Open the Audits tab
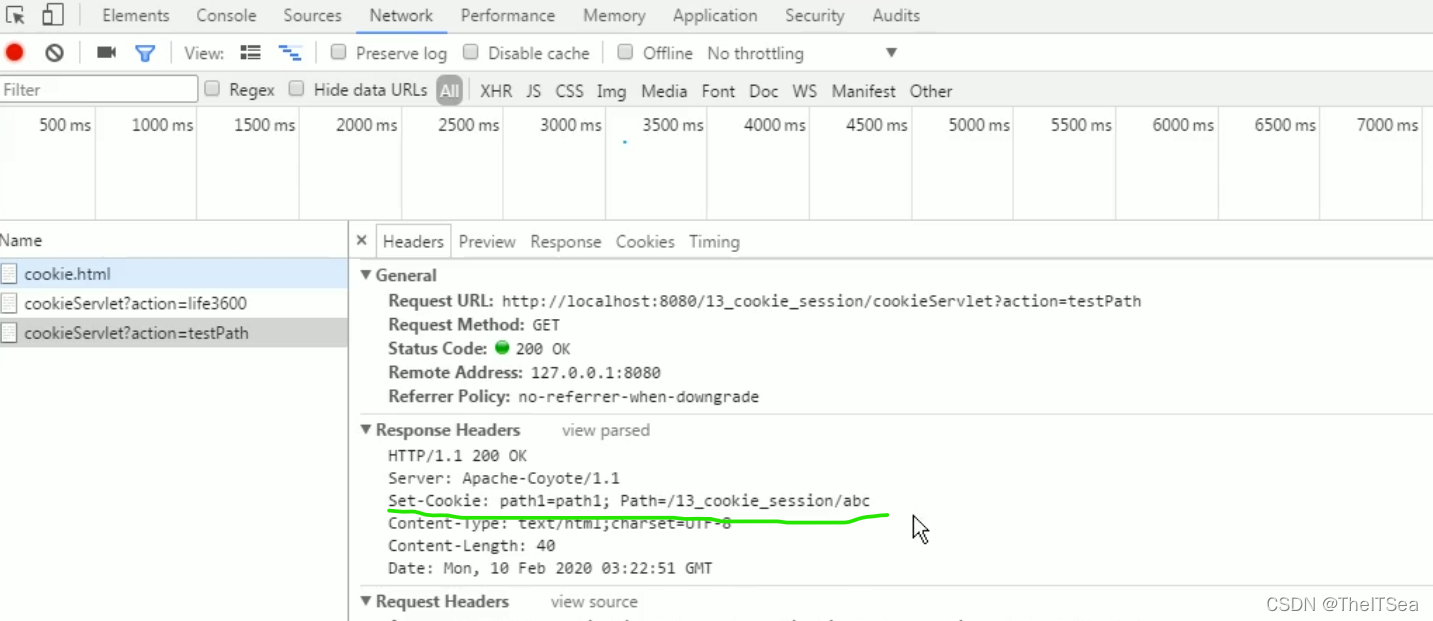The image size is (1433, 621). click(x=896, y=15)
